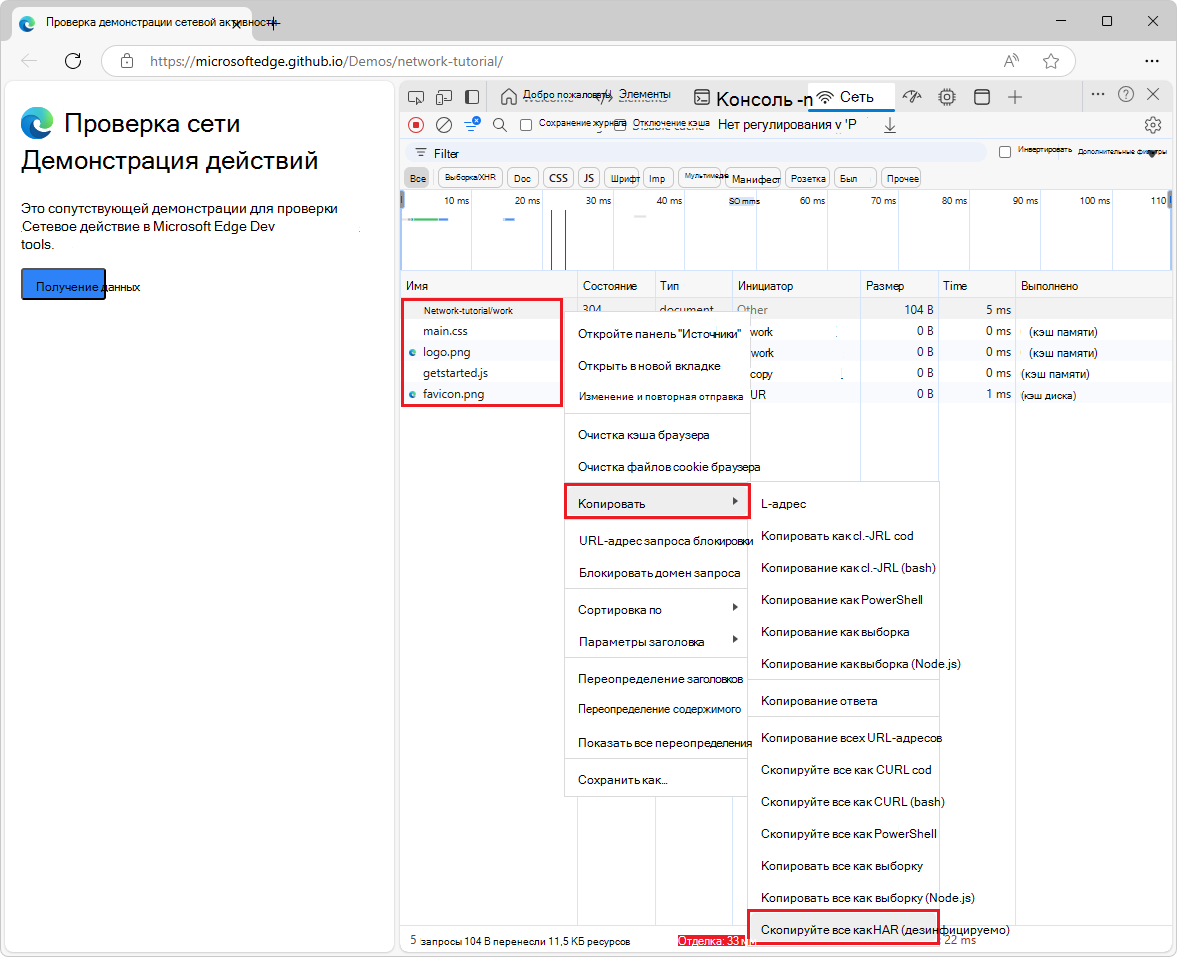The image size is (1177, 957).
Task: Toggle Preserve log checkbox
Action: 526,125
